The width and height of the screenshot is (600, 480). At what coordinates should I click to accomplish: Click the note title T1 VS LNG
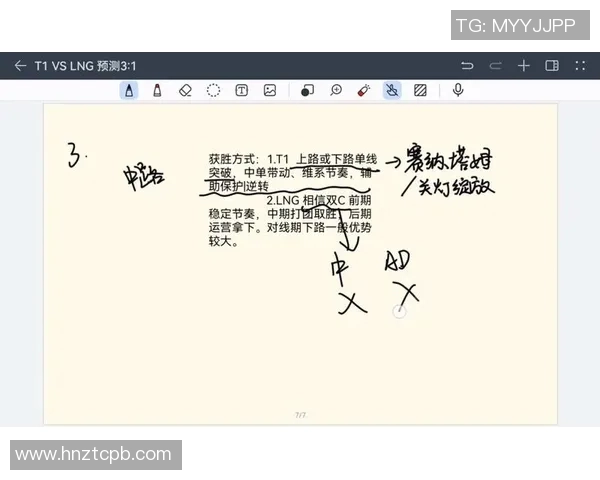click(85, 66)
